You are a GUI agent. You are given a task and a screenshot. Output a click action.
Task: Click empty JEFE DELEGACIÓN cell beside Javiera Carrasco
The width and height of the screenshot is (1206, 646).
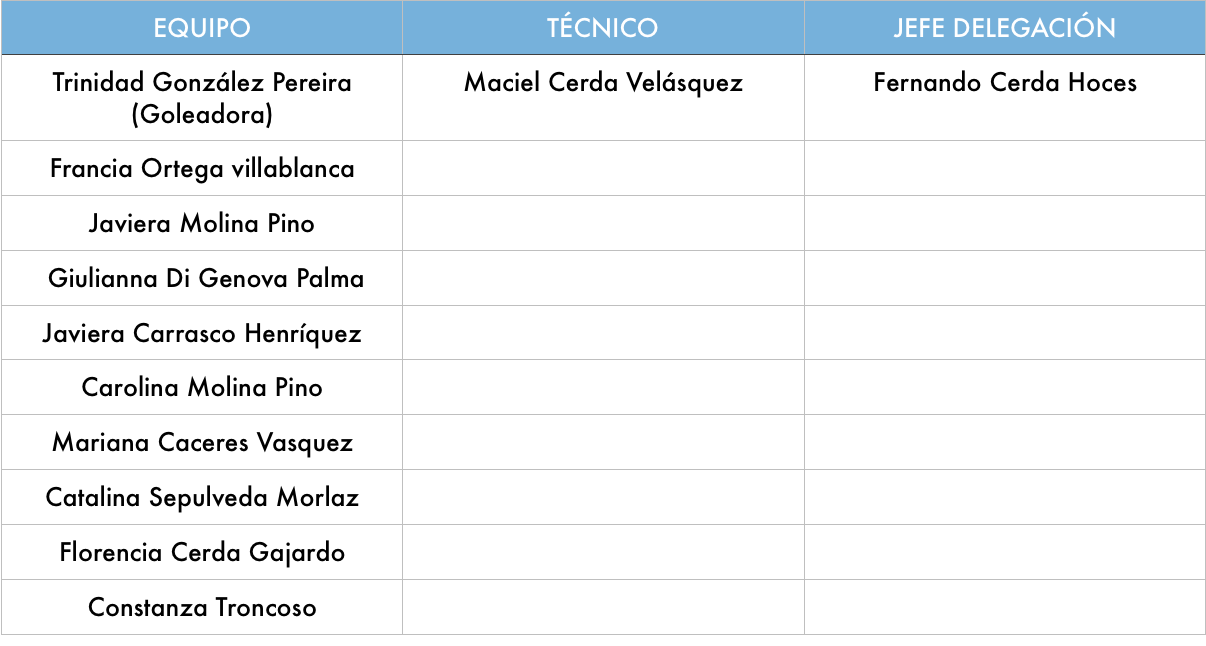click(x=1005, y=333)
